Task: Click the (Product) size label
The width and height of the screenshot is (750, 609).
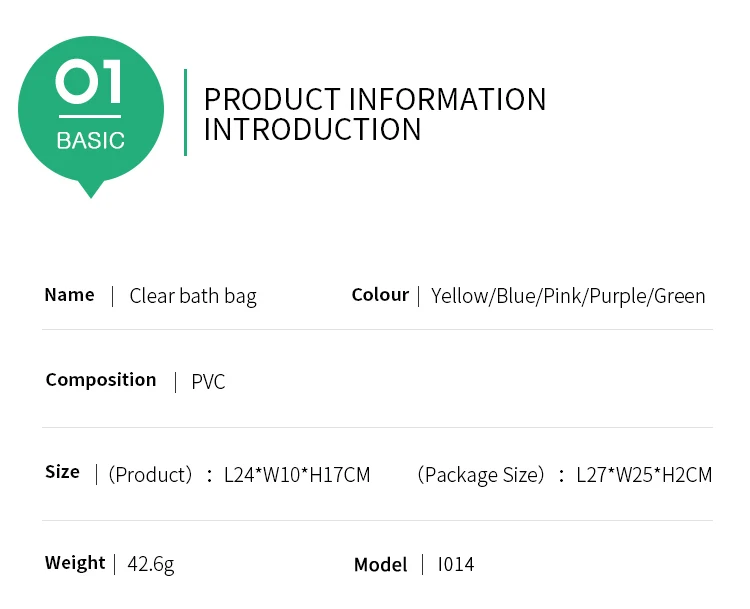Action: [150, 475]
